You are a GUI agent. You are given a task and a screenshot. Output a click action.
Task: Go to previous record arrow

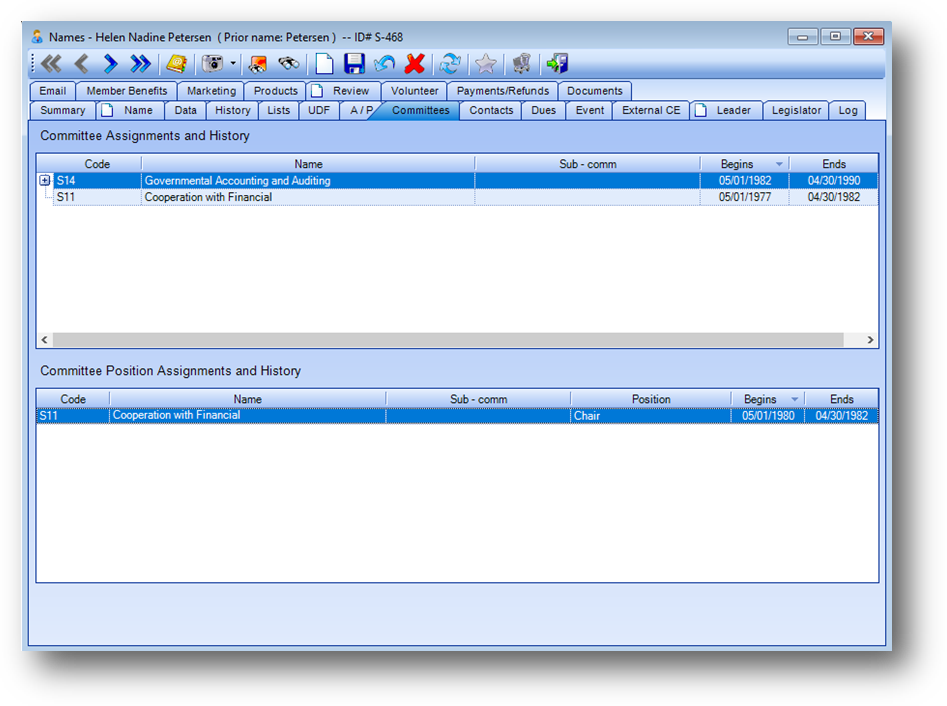click(82, 63)
